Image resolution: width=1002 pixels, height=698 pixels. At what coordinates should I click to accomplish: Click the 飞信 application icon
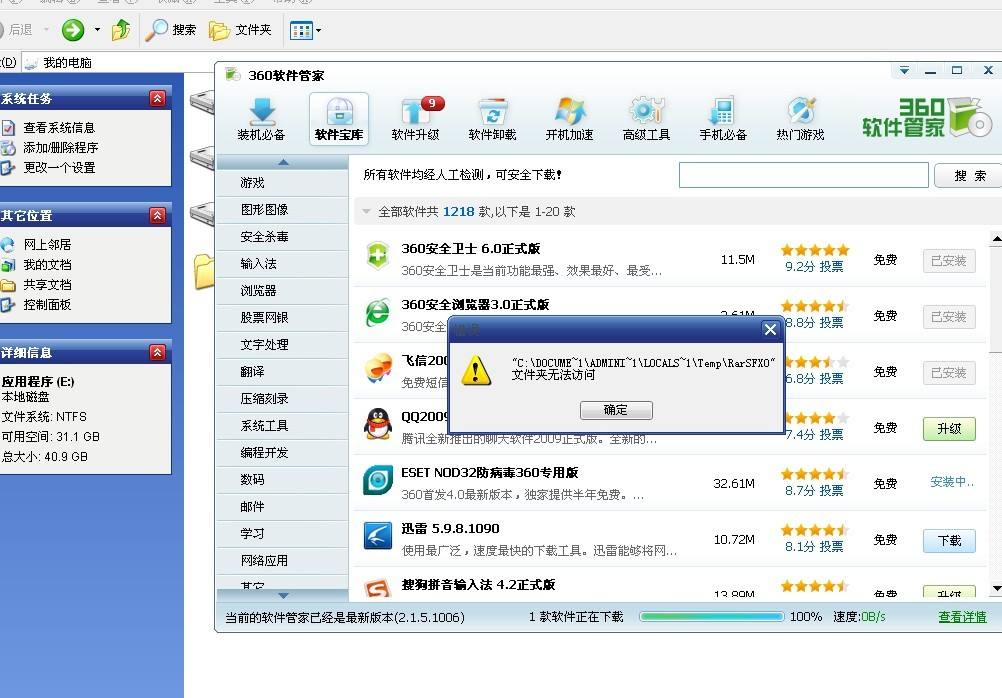[378, 368]
